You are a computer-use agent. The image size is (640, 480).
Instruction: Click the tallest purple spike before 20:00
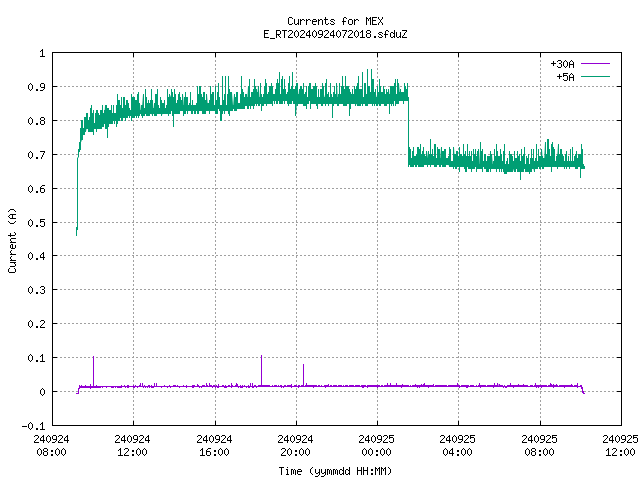[262, 371]
